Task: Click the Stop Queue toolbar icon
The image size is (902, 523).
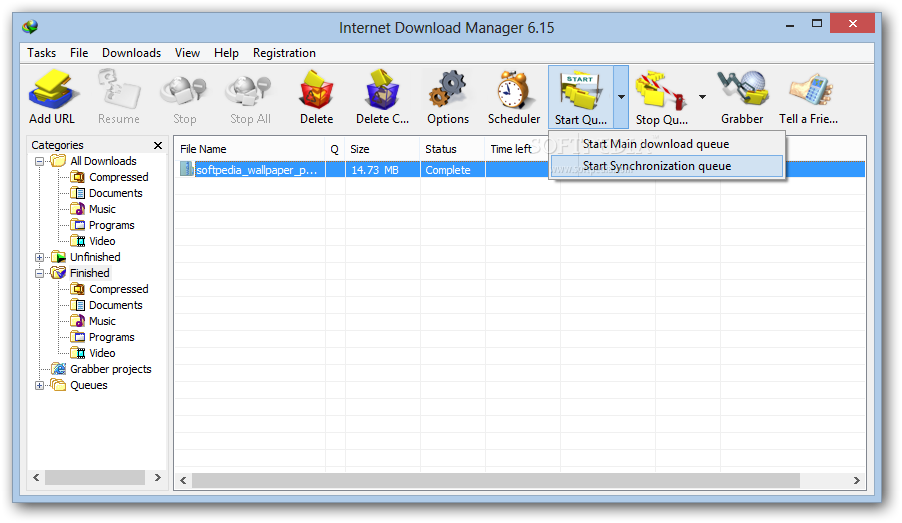Action: tap(662, 90)
